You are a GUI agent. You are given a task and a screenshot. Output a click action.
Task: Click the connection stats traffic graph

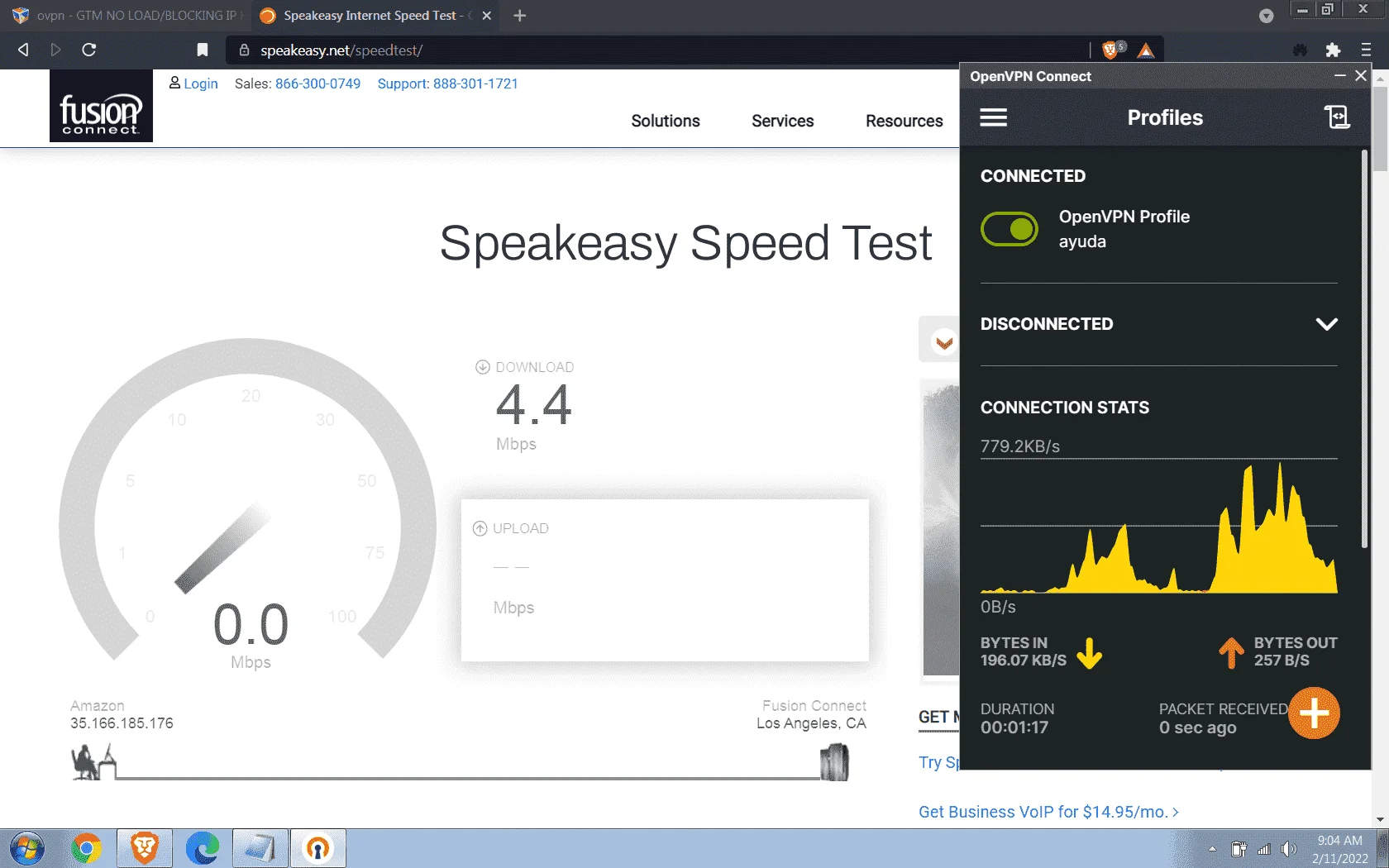pos(1158,527)
